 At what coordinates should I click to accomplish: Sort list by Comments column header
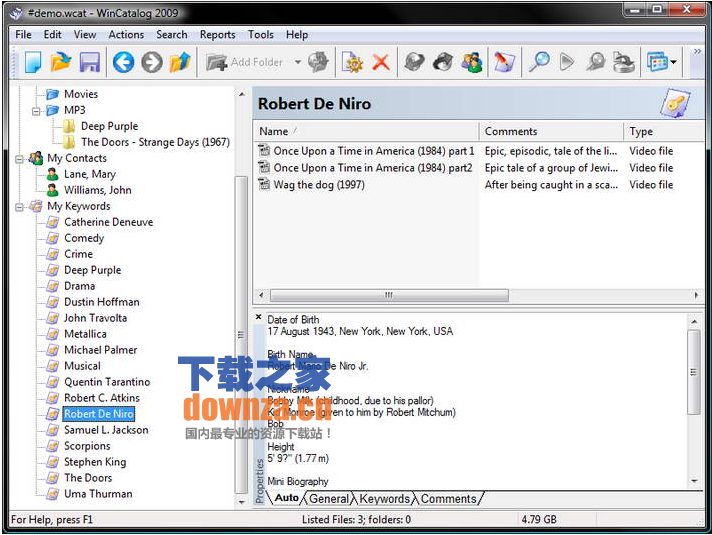tap(551, 131)
